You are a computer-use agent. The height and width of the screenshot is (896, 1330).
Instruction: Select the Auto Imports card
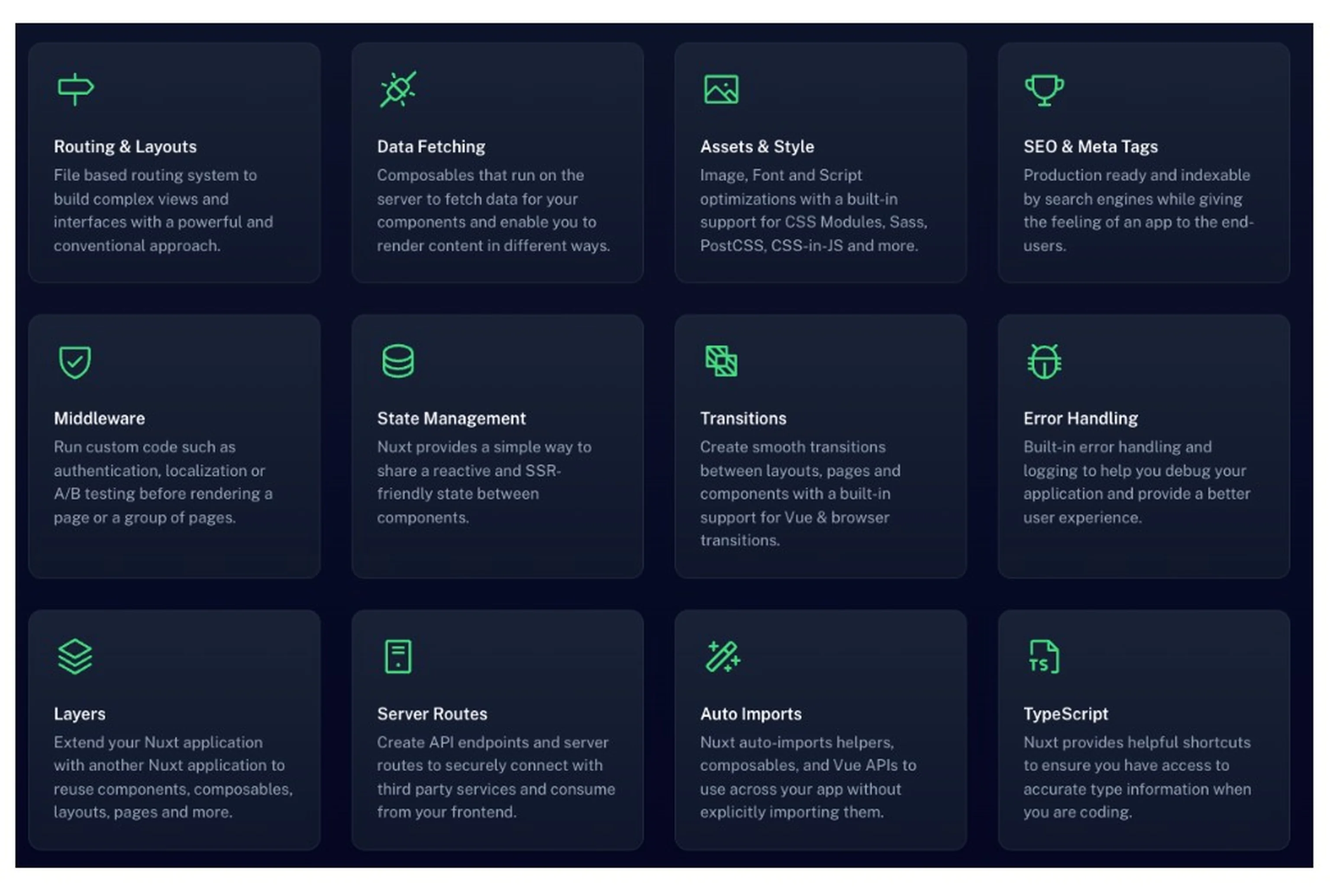click(x=820, y=732)
